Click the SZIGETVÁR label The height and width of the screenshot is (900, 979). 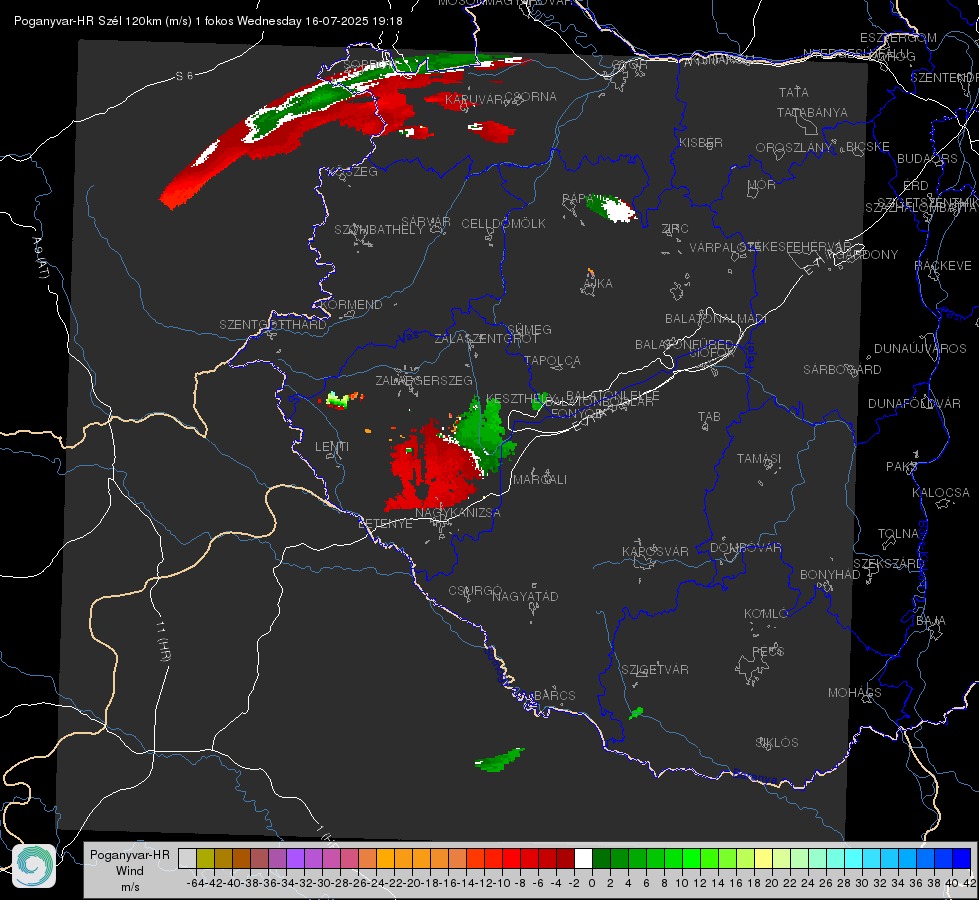point(655,670)
